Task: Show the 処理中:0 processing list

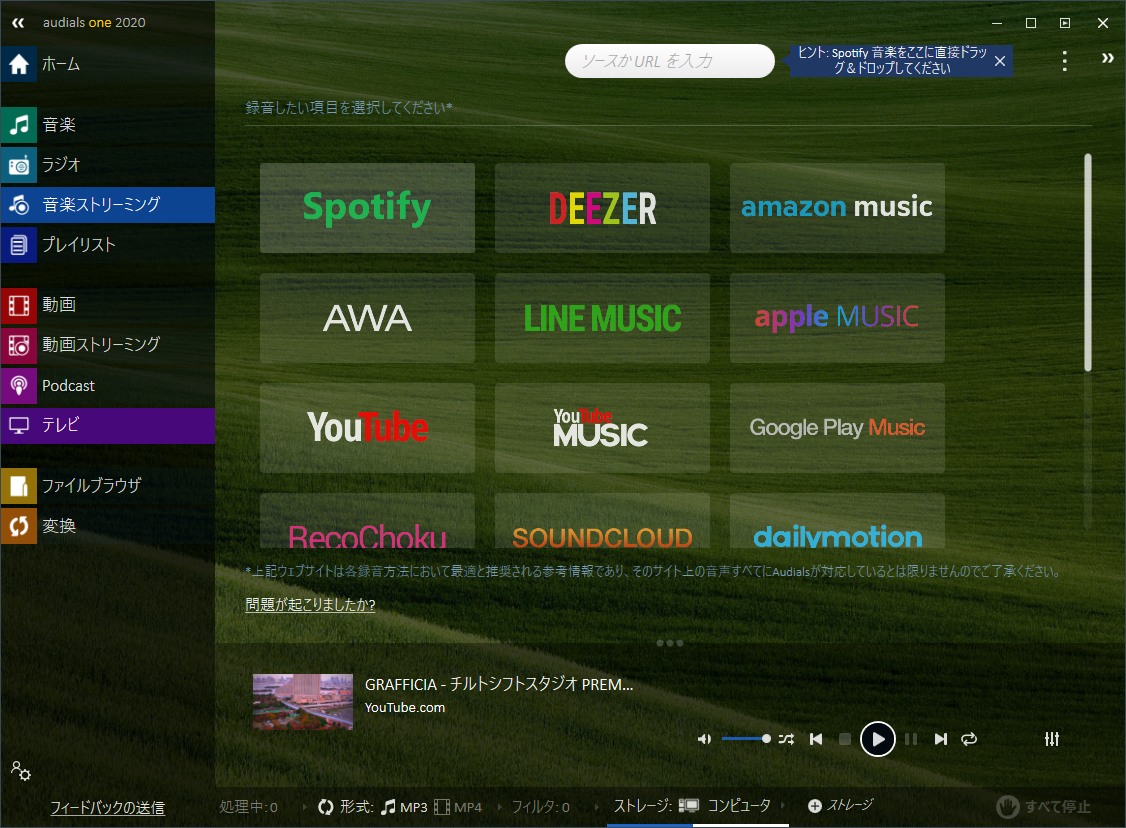Action: coord(248,807)
